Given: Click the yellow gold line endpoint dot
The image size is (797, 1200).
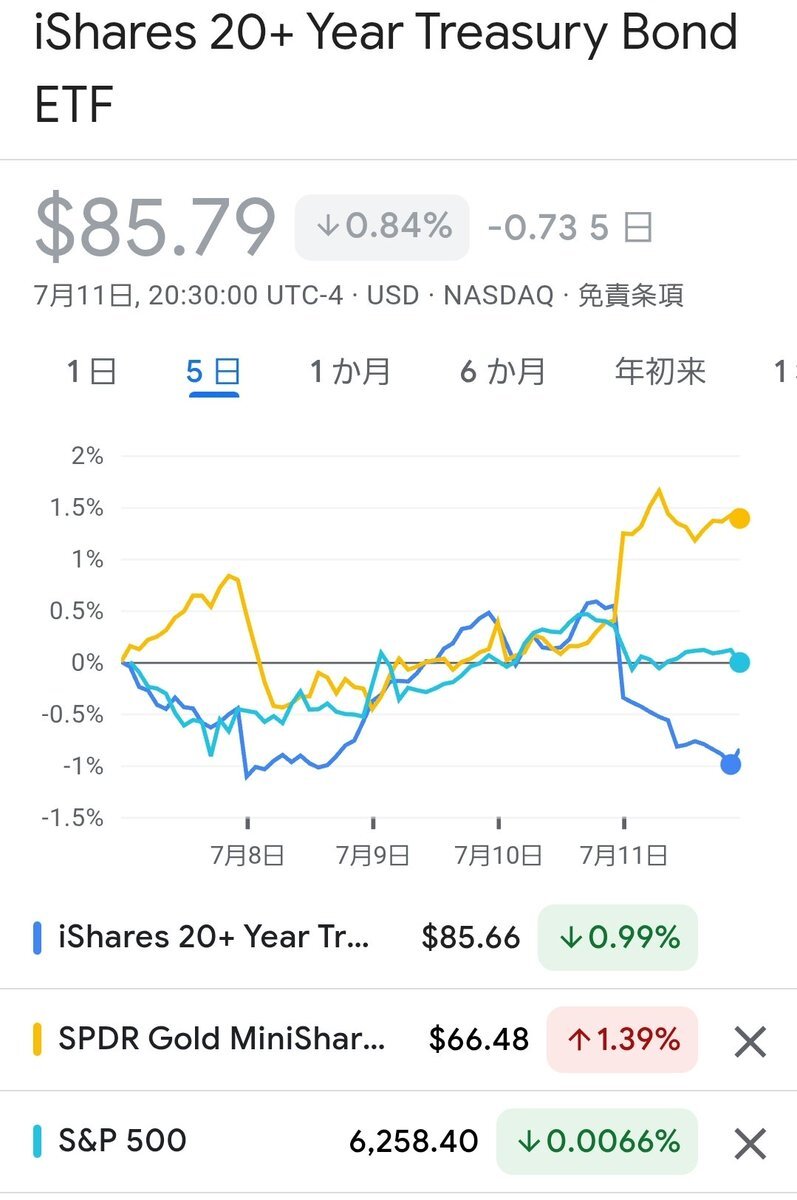Looking at the screenshot, I should pos(740,518).
